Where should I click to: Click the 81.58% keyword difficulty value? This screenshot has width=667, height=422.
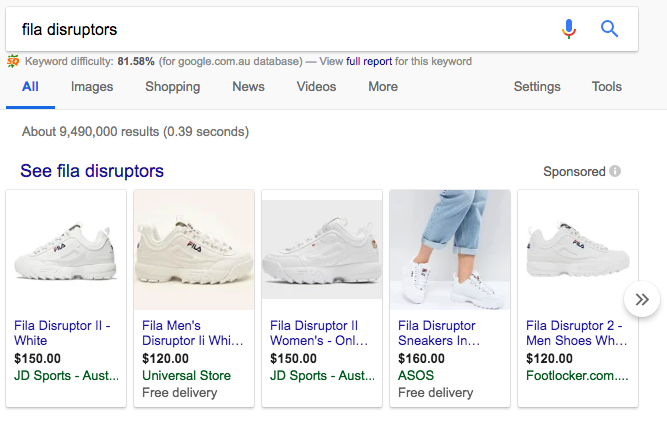[x=136, y=61]
